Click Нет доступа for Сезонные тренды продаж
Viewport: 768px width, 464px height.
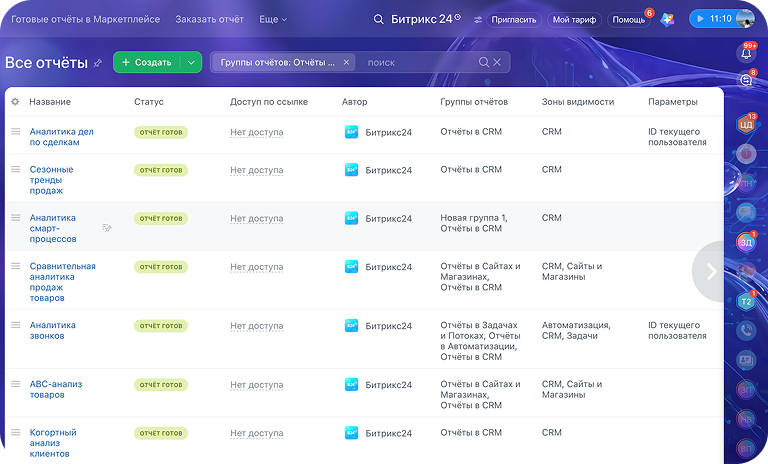click(x=257, y=170)
